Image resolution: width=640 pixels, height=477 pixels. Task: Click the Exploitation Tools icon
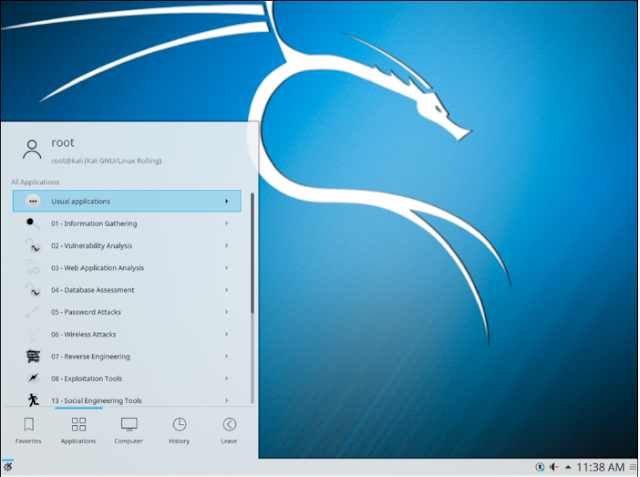click(33, 378)
